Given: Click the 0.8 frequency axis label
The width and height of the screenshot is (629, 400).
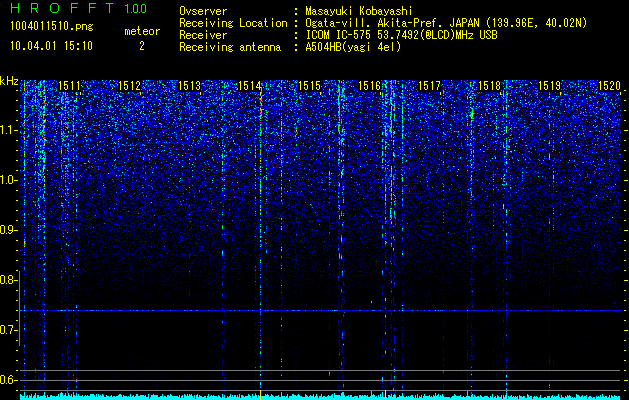Looking at the screenshot, I should coord(8,280).
